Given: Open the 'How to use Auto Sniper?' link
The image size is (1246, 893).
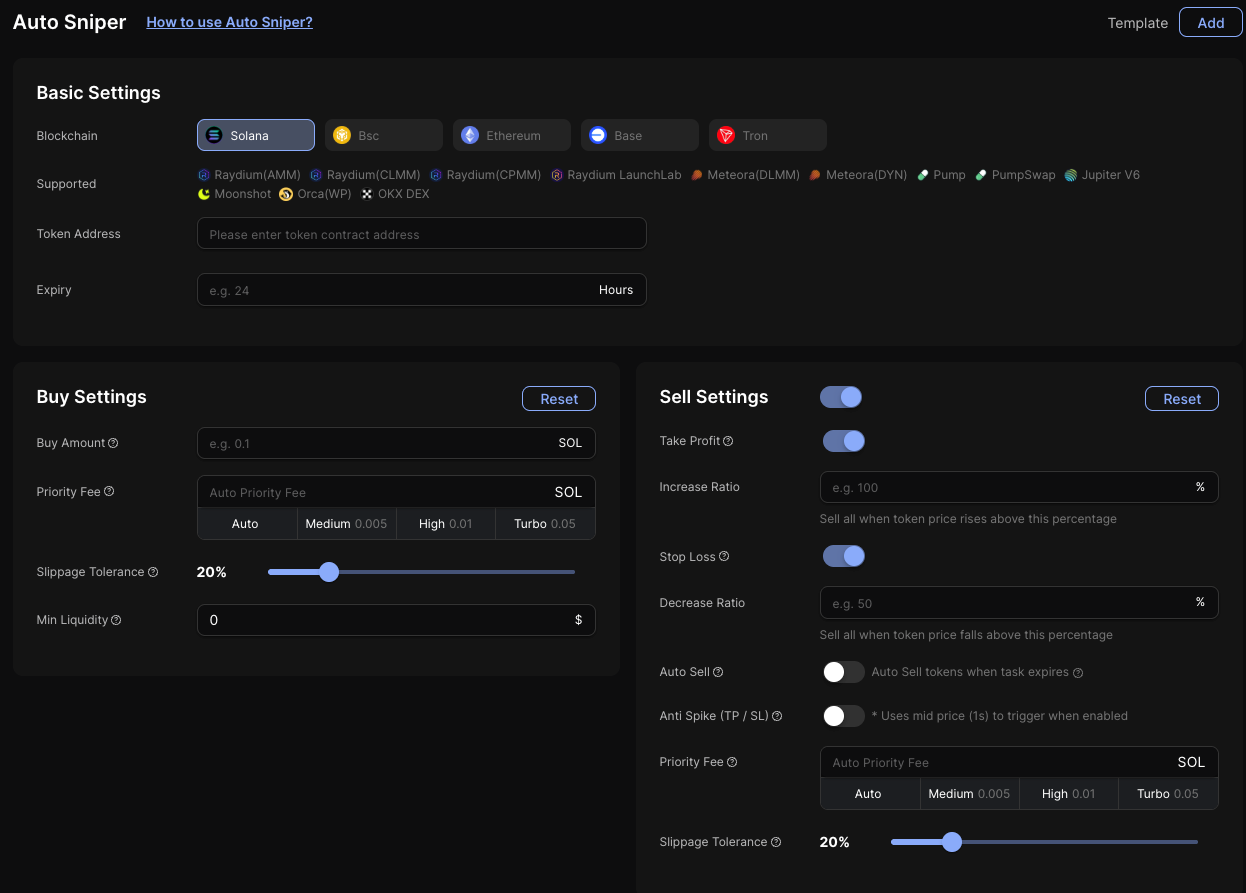Looking at the screenshot, I should click(229, 22).
